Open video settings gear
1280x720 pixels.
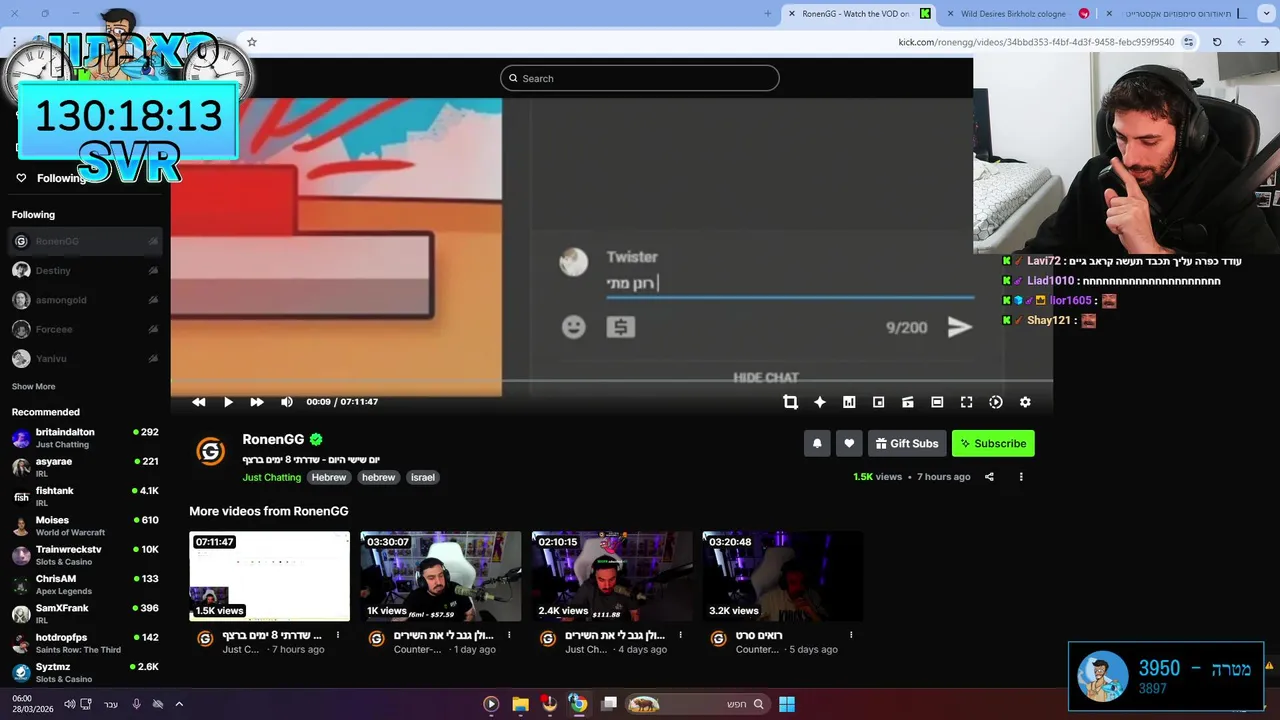point(1025,402)
